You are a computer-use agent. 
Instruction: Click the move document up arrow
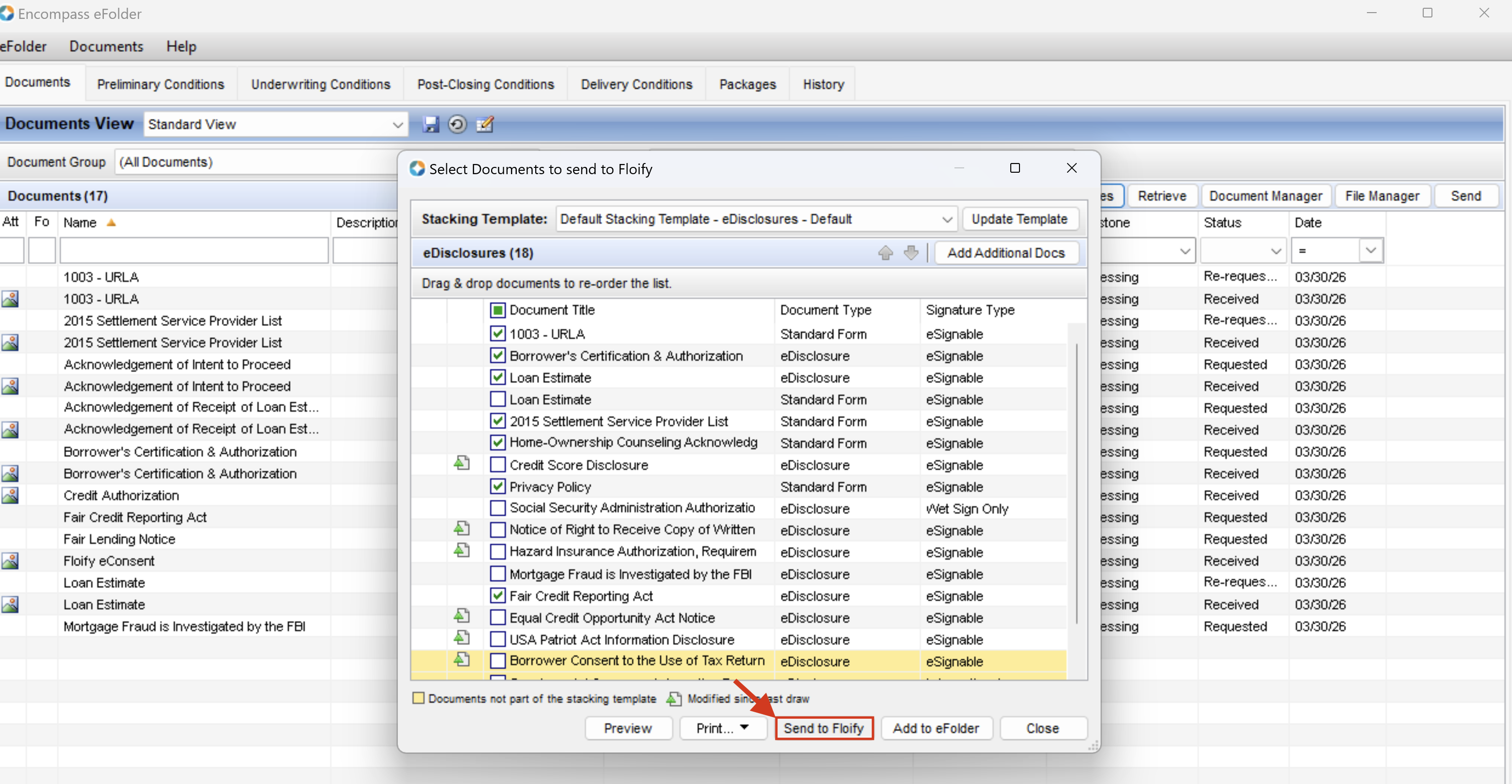[x=885, y=253]
